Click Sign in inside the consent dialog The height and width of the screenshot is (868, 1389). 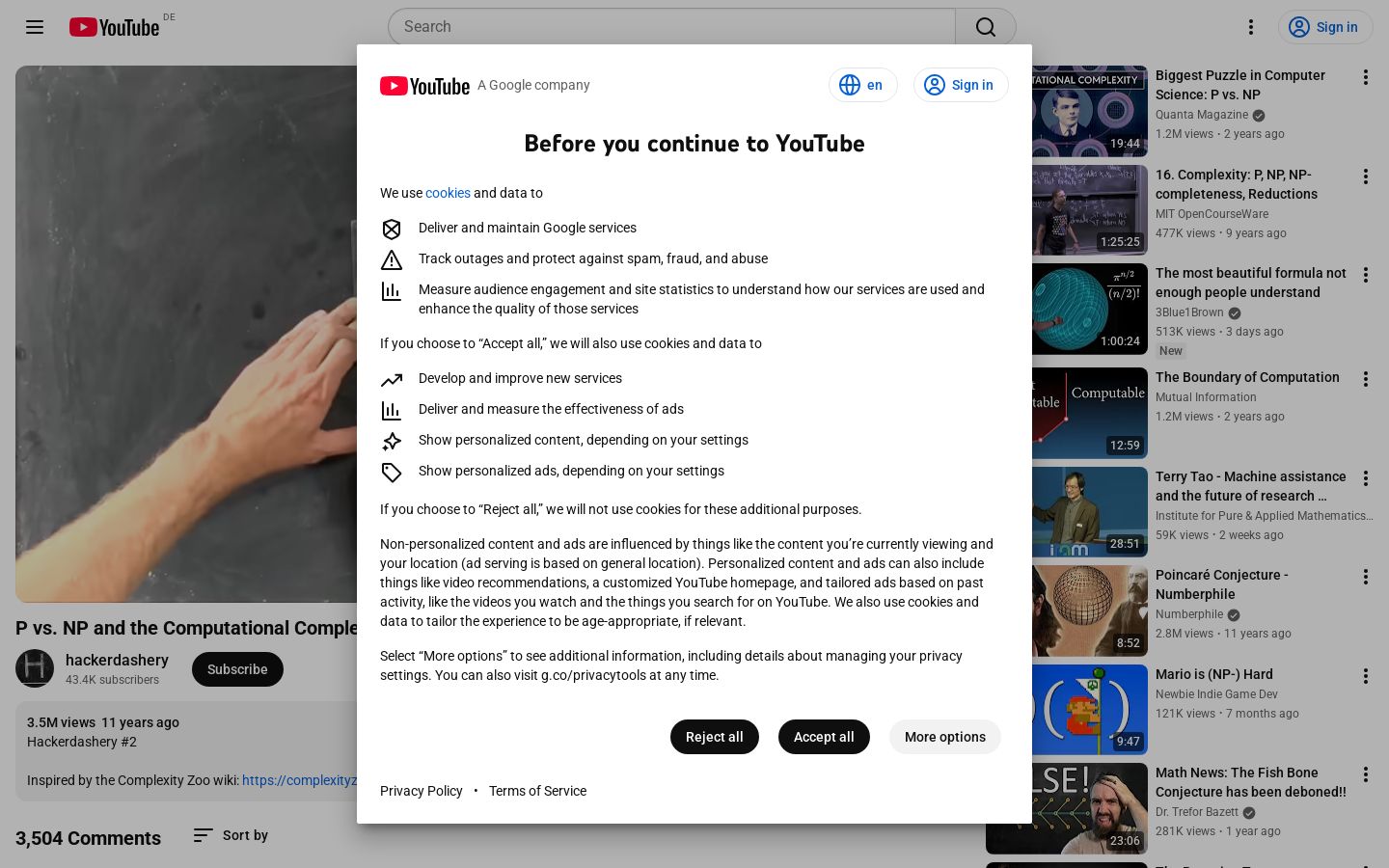point(961,85)
